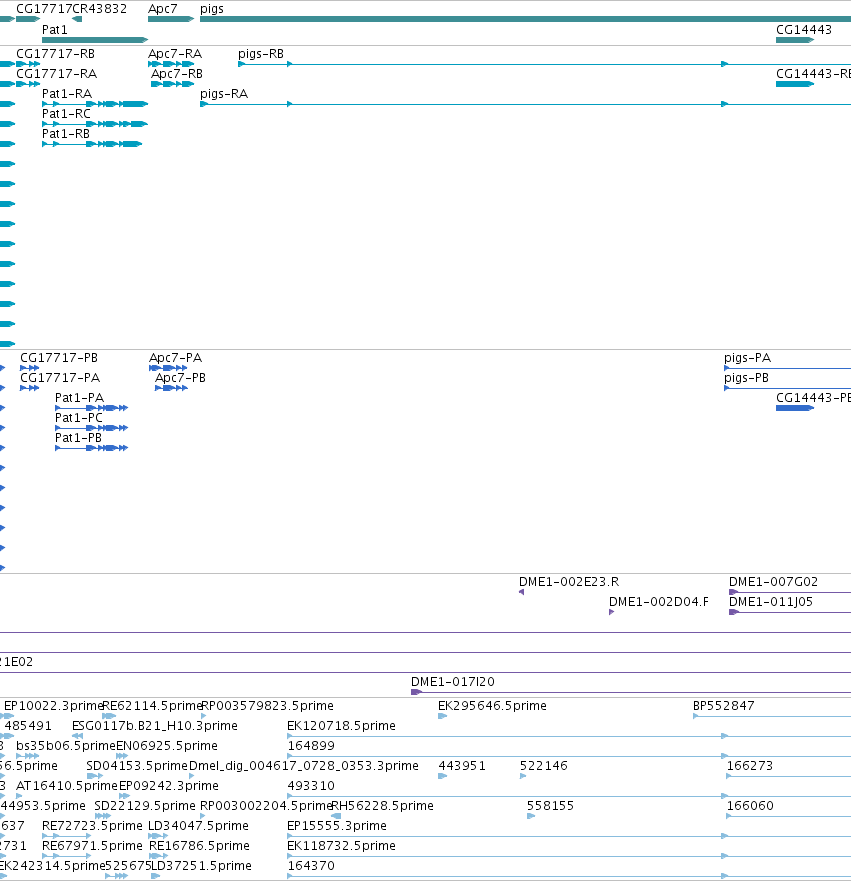This screenshot has height=881, width=851.
Task: Click the CG14443 gene feature
Action: tap(795, 40)
